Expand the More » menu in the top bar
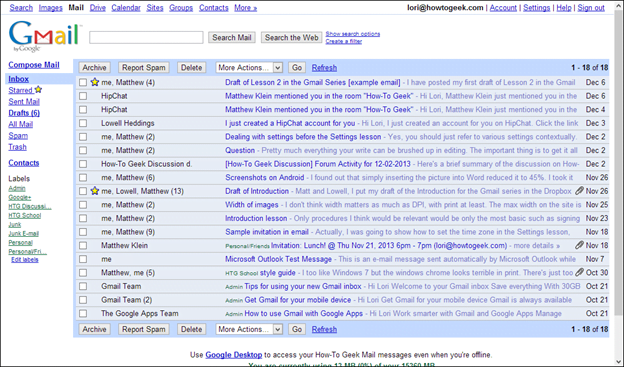Screen dimensions: 624x367 [246, 8]
